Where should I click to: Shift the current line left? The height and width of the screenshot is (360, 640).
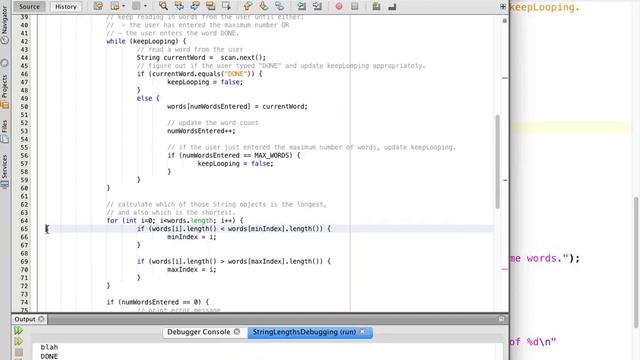pos(301,6)
